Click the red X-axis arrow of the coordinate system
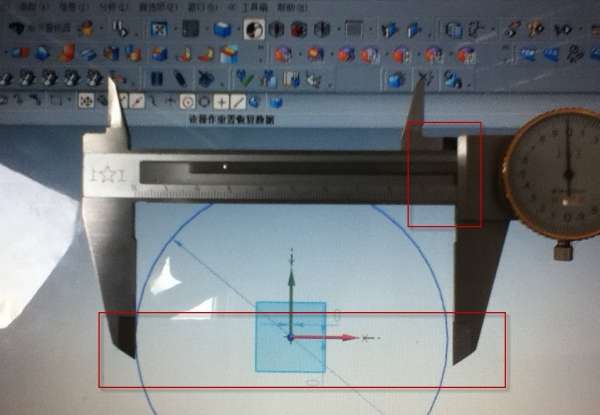 [x=324, y=337]
